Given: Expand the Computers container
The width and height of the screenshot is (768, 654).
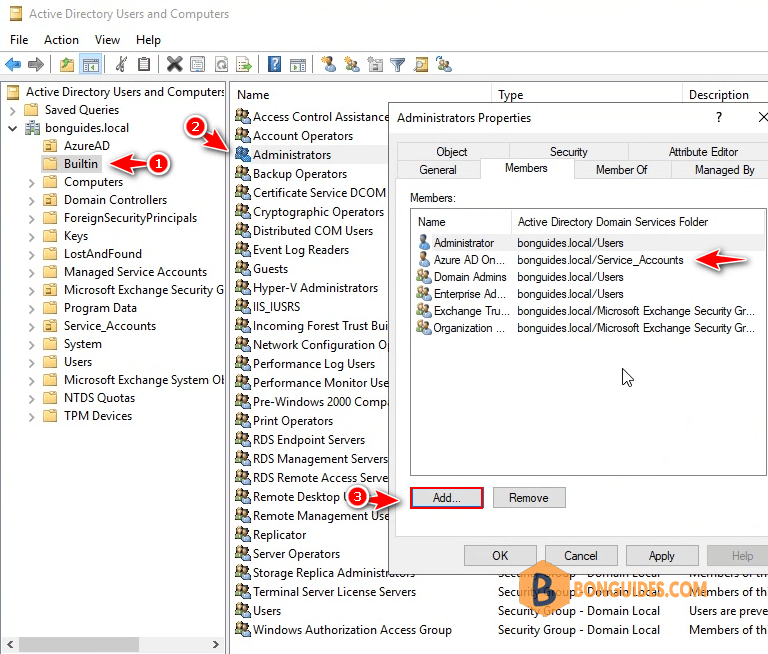Looking at the screenshot, I should tap(31, 183).
